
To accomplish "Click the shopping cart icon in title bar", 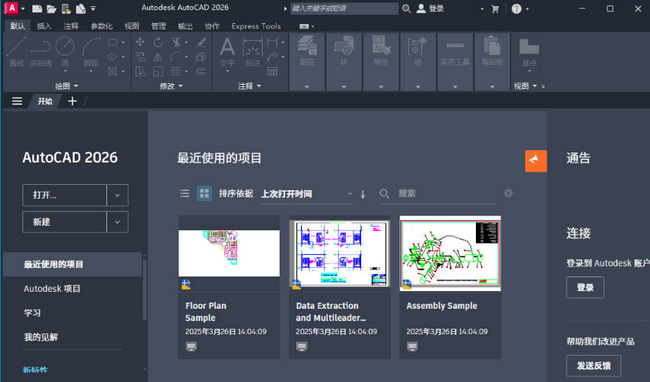I will coord(495,9).
